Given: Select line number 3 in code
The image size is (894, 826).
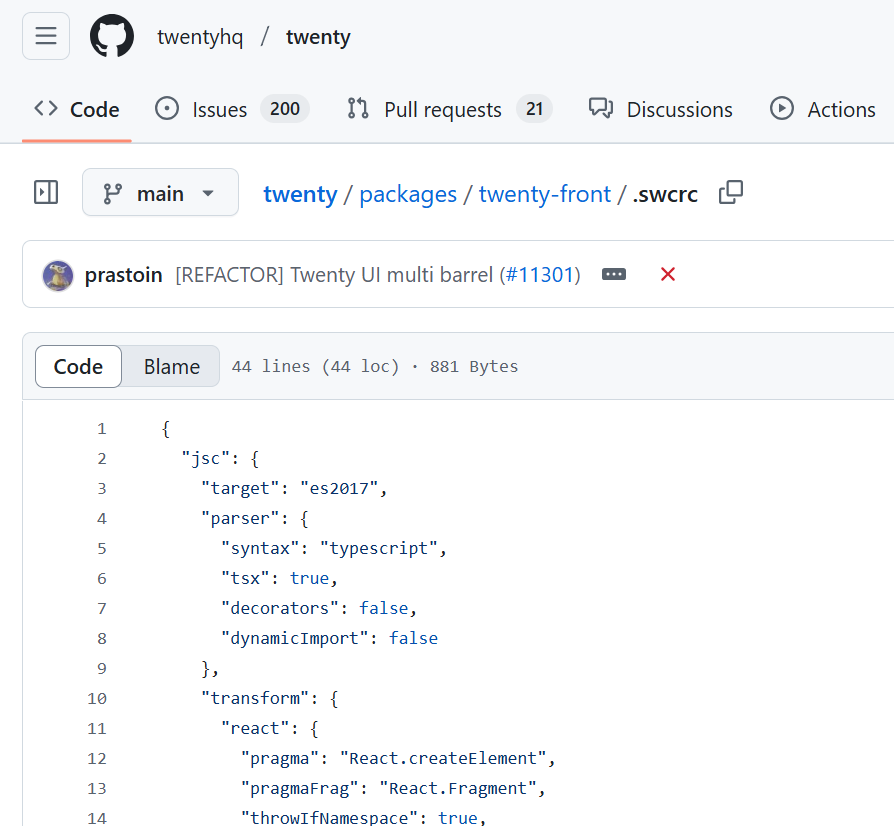Looking at the screenshot, I should pyautogui.click(x=101, y=489).
